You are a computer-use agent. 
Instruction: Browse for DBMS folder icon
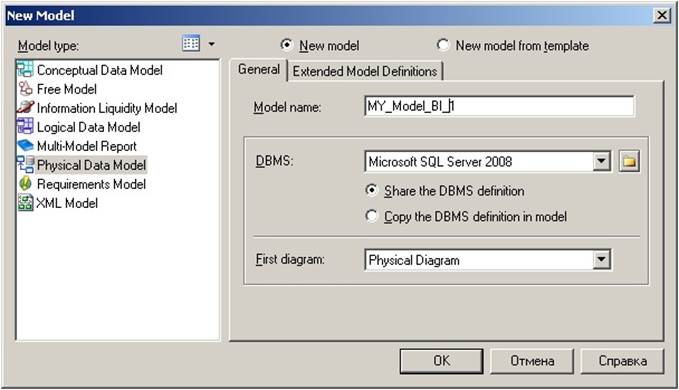tap(629, 162)
